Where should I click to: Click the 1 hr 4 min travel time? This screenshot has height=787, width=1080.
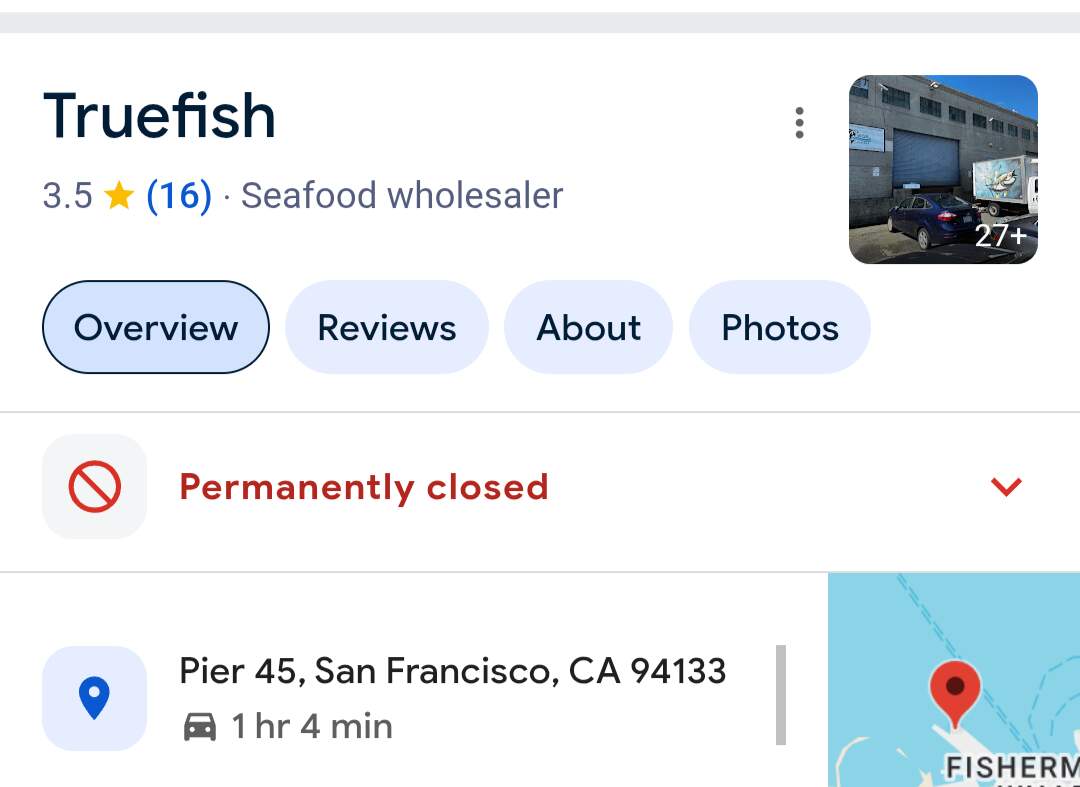312,727
